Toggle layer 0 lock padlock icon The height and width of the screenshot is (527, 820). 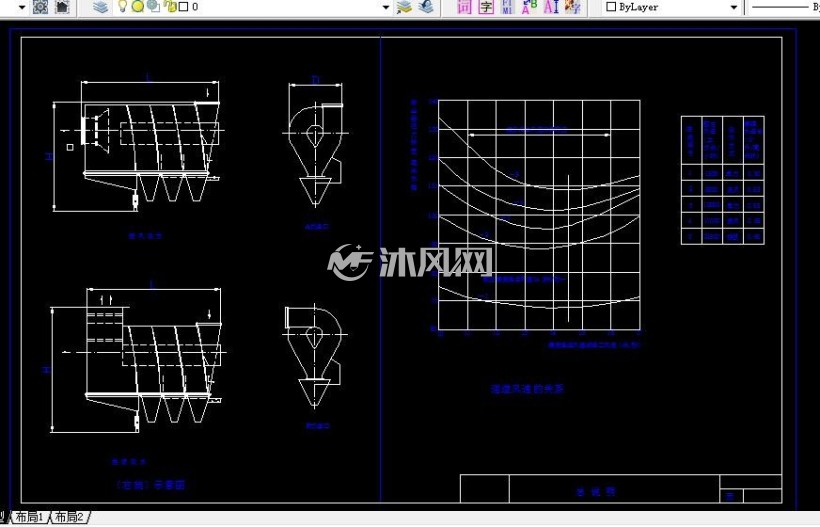pyautogui.click(x=170, y=7)
